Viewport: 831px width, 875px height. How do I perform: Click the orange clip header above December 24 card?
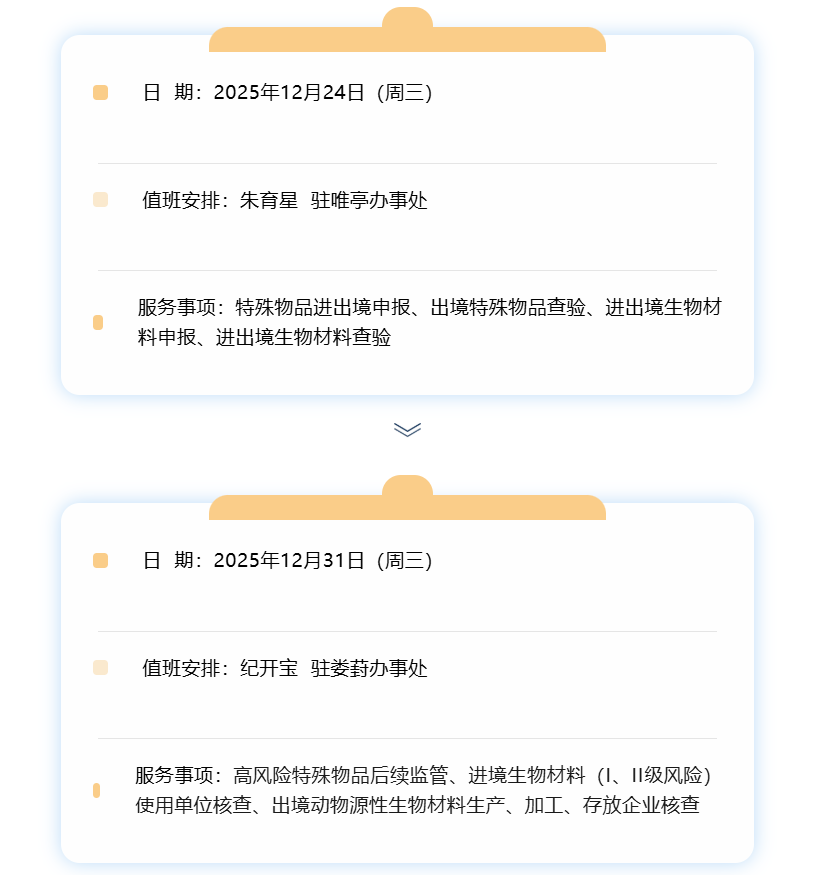pos(407,36)
